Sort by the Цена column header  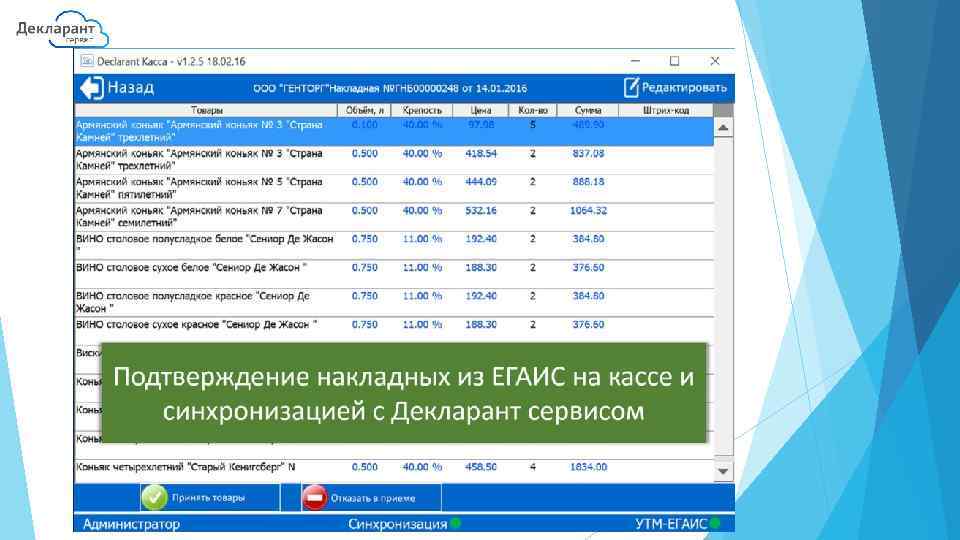click(481, 110)
